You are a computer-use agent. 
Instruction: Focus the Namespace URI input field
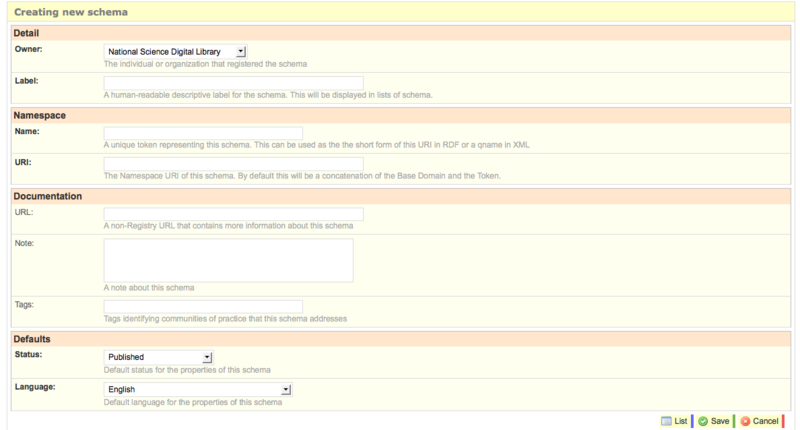234,164
